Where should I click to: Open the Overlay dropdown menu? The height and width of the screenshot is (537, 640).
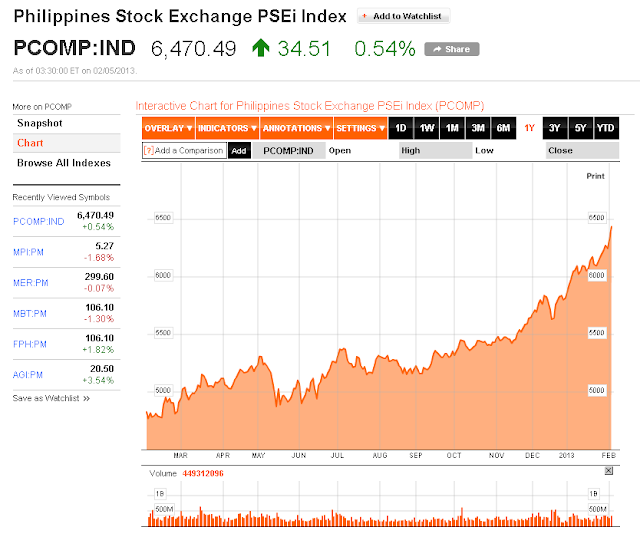pyautogui.click(x=168, y=128)
